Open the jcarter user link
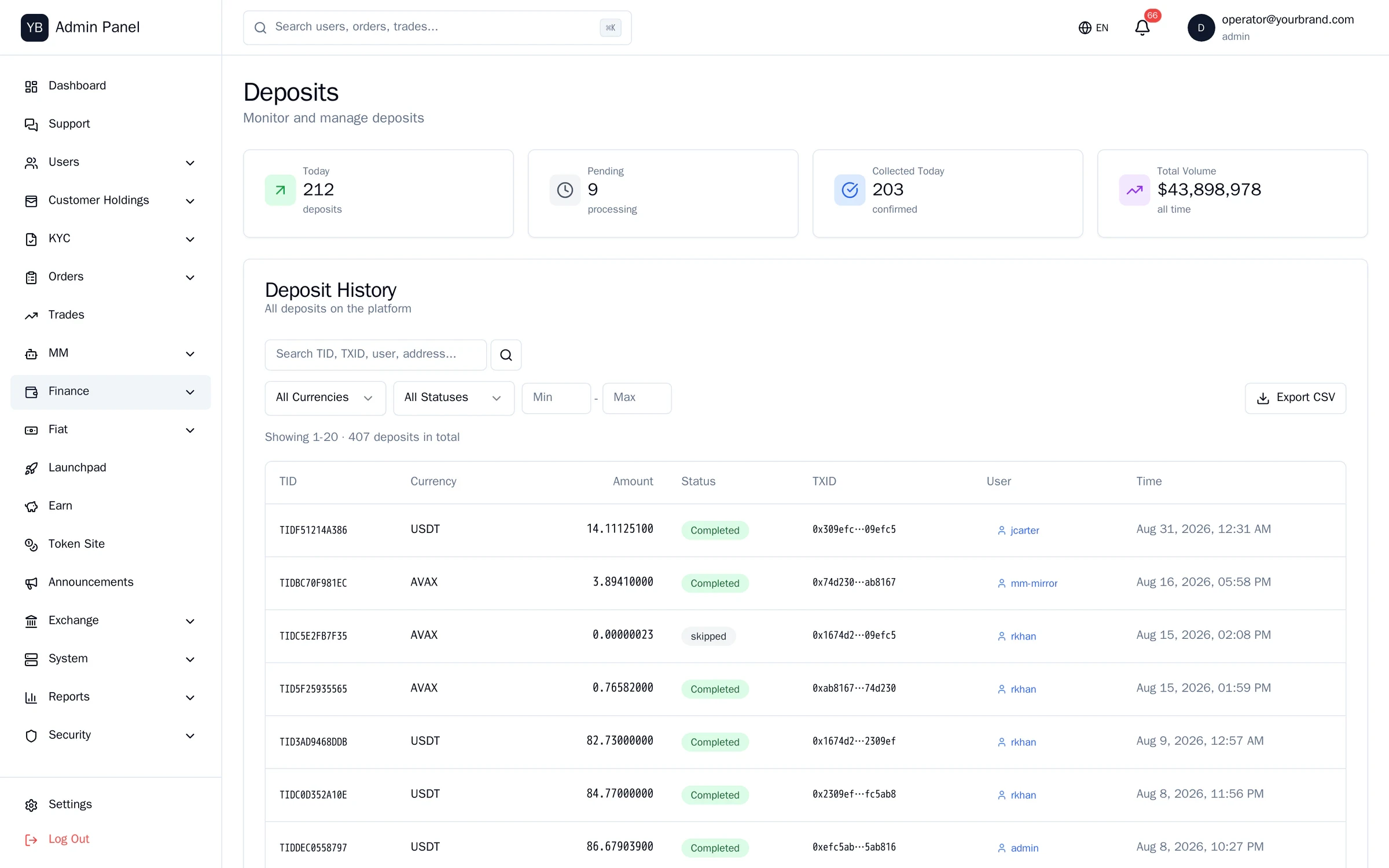1389x868 pixels. 1018,531
